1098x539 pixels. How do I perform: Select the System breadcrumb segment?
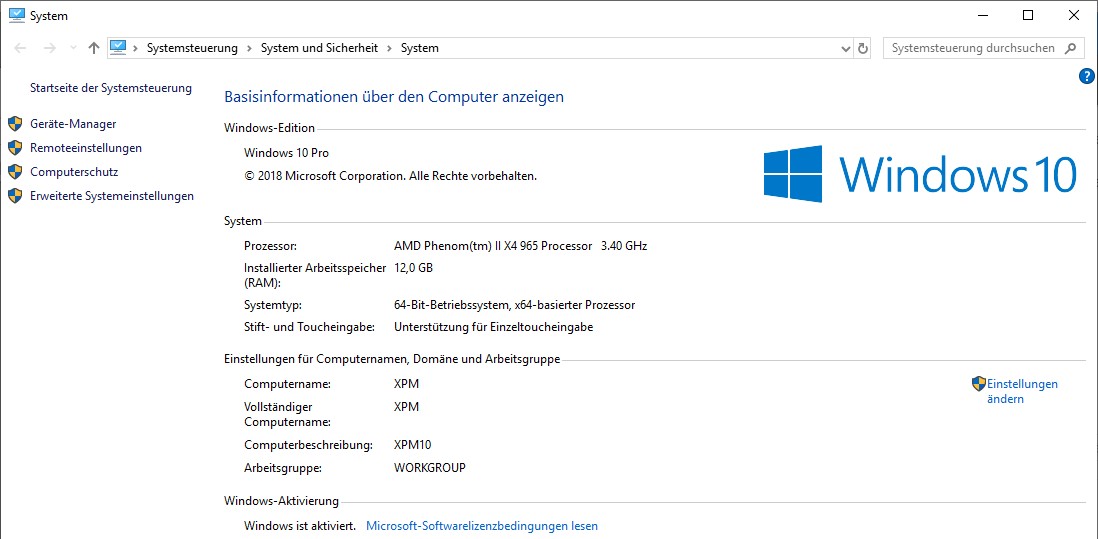[419, 48]
